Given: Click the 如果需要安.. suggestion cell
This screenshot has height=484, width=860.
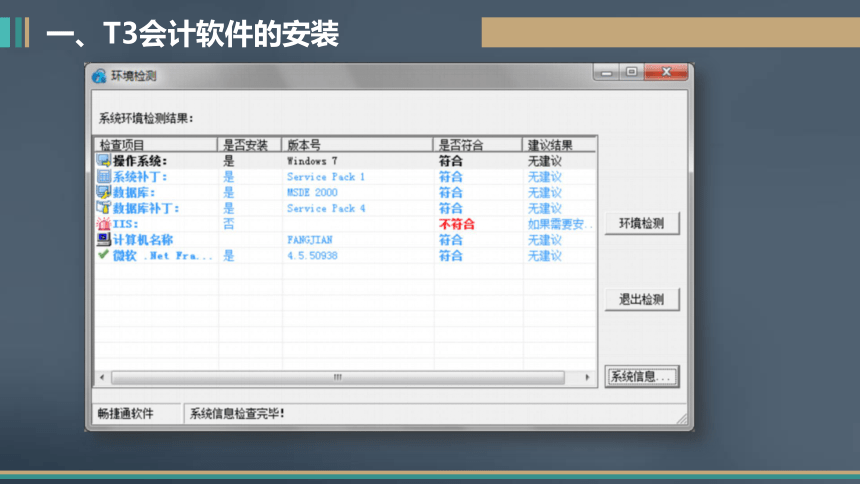Looking at the screenshot, I should (x=560, y=224).
